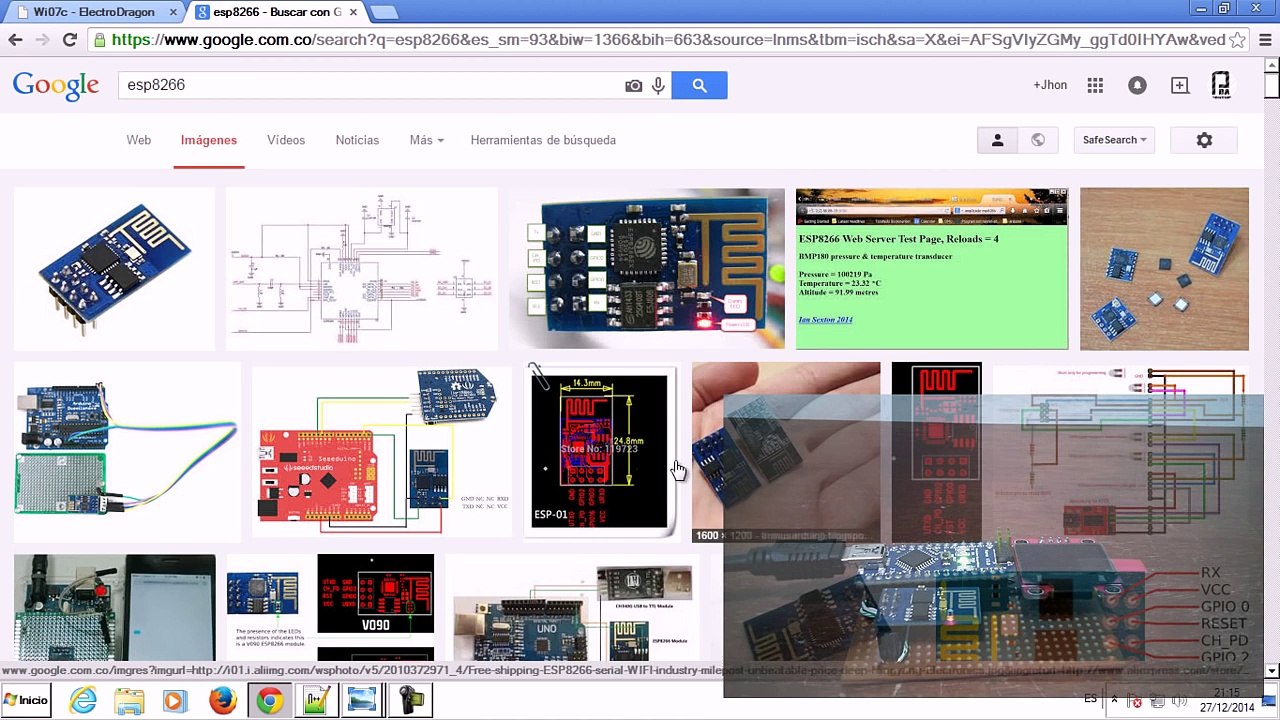Open the Google apps grid

coord(1095,86)
